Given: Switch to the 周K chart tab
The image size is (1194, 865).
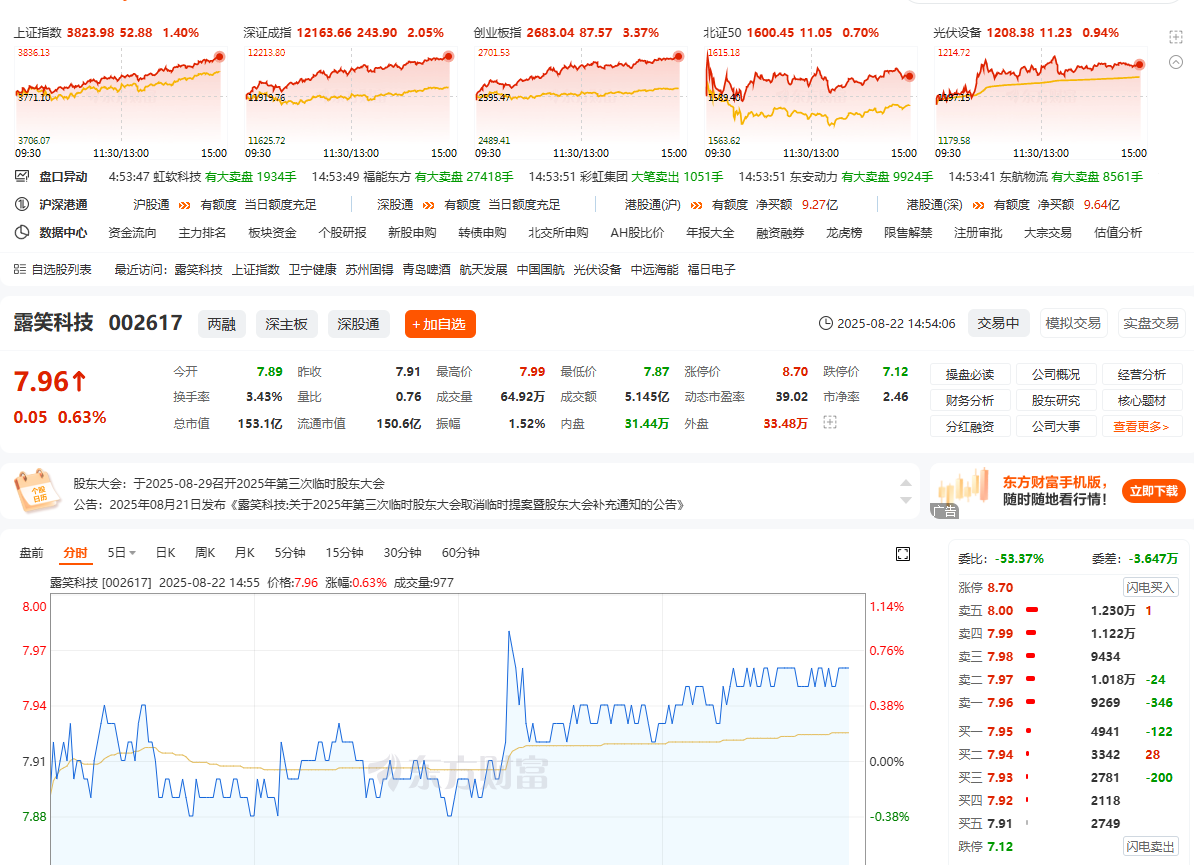Looking at the screenshot, I should point(205,553).
